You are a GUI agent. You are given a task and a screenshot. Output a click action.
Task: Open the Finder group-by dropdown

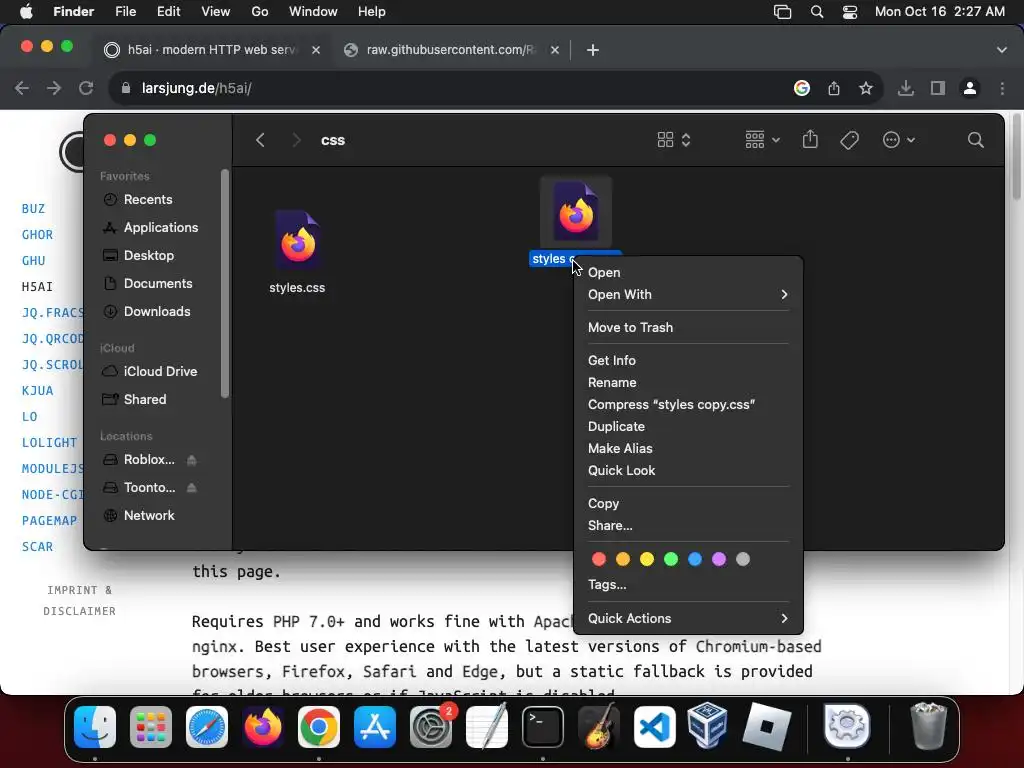[x=762, y=140]
